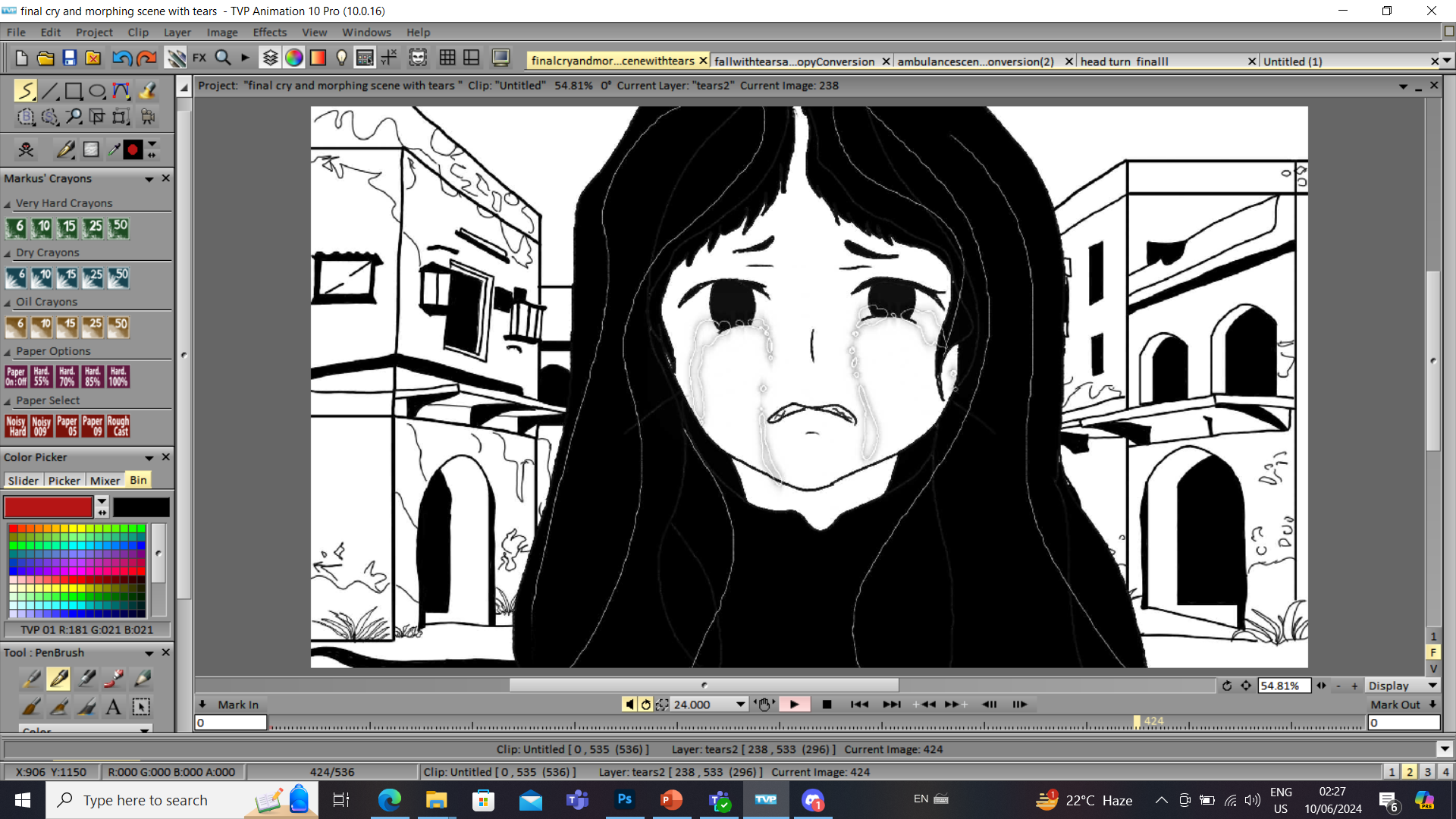Collapse the Very Hard Crayons group
Image resolution: width=1456 pixels, height=819 pixels.
pyautogui.click(x=8, y=204)
